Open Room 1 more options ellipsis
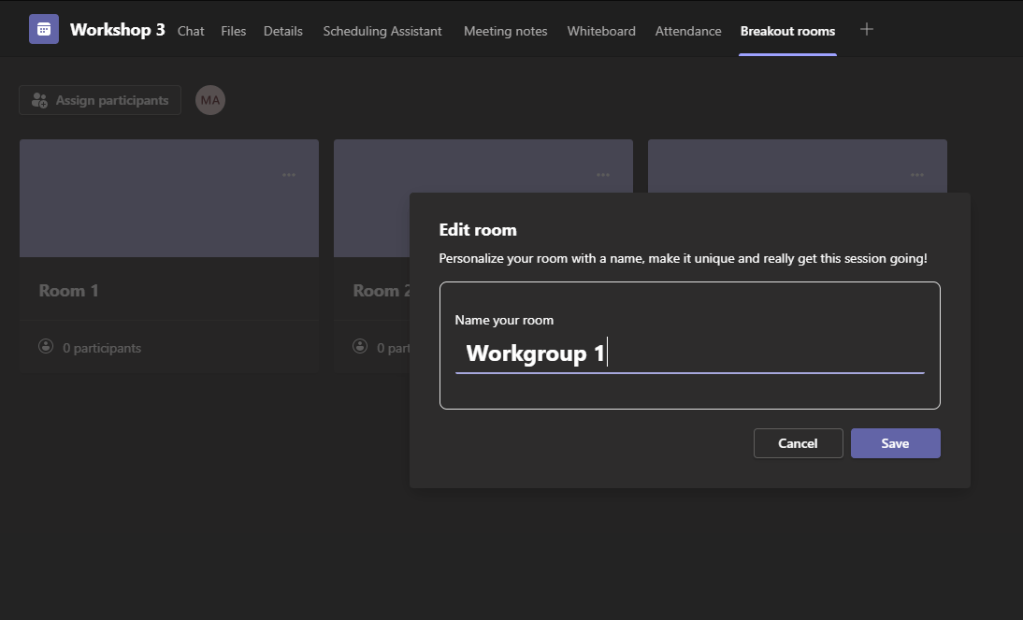 coord(289,175)
